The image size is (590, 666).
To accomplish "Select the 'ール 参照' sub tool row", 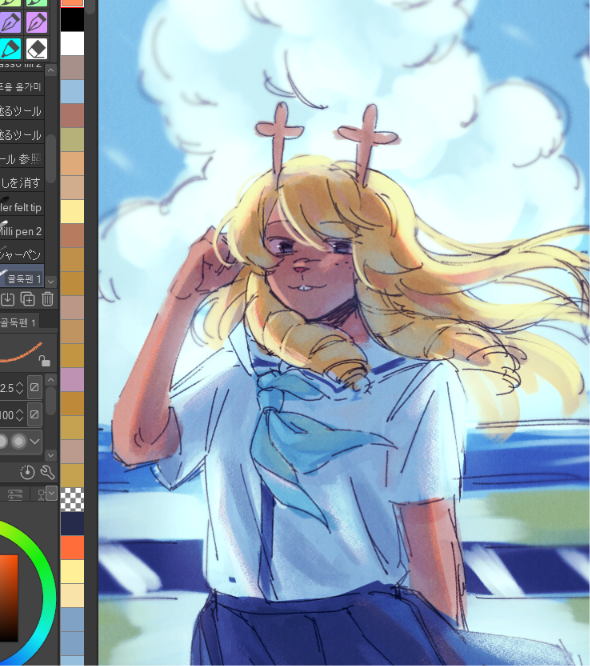I will pyautogui.click(x=22, y=159).
